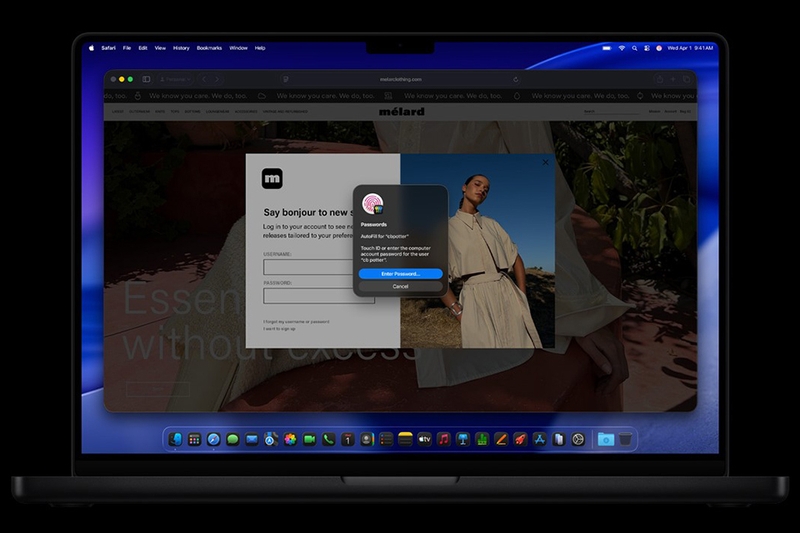Launch Maps from the Dock

tap(271, 439)
